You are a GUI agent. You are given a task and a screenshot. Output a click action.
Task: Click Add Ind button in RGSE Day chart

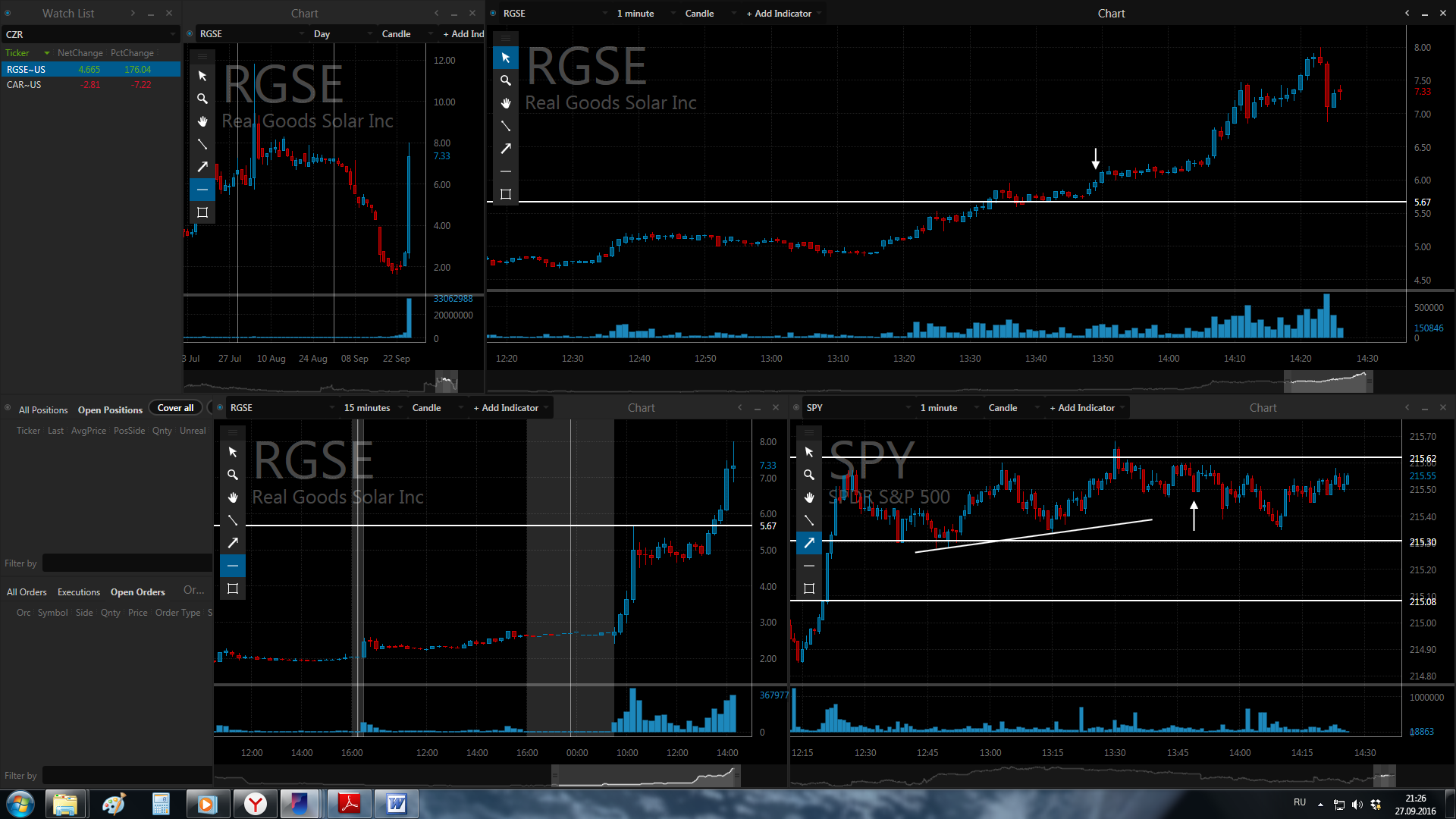tap(463, 33)
